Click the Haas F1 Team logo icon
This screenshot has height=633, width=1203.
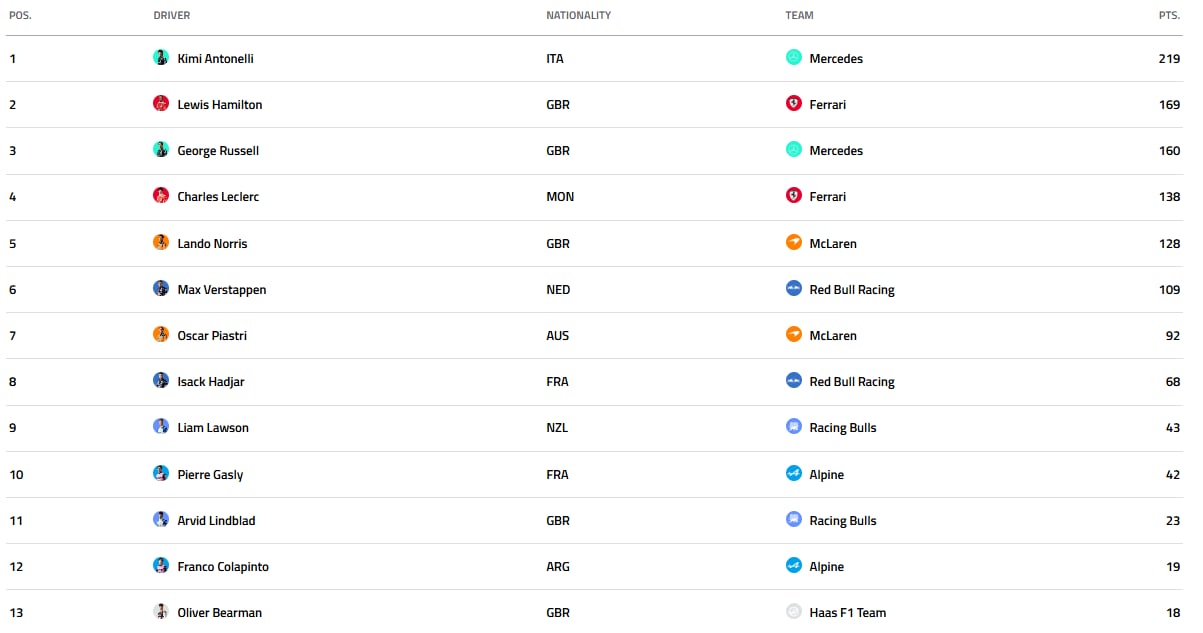tap(794, 612)
